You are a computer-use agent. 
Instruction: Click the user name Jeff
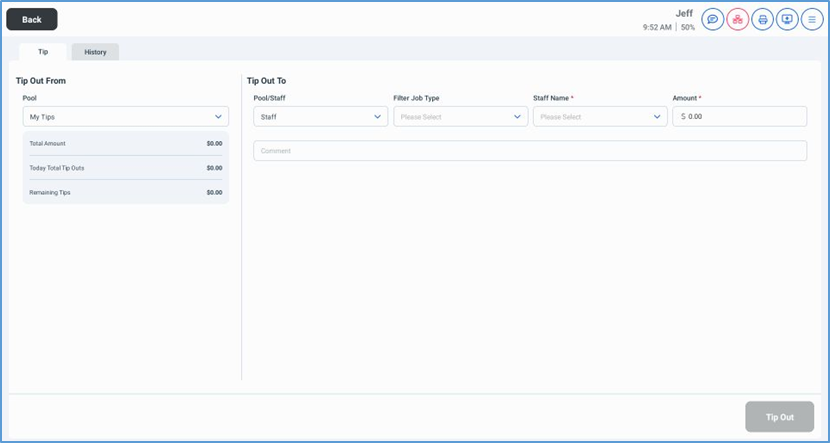(684, 13)
